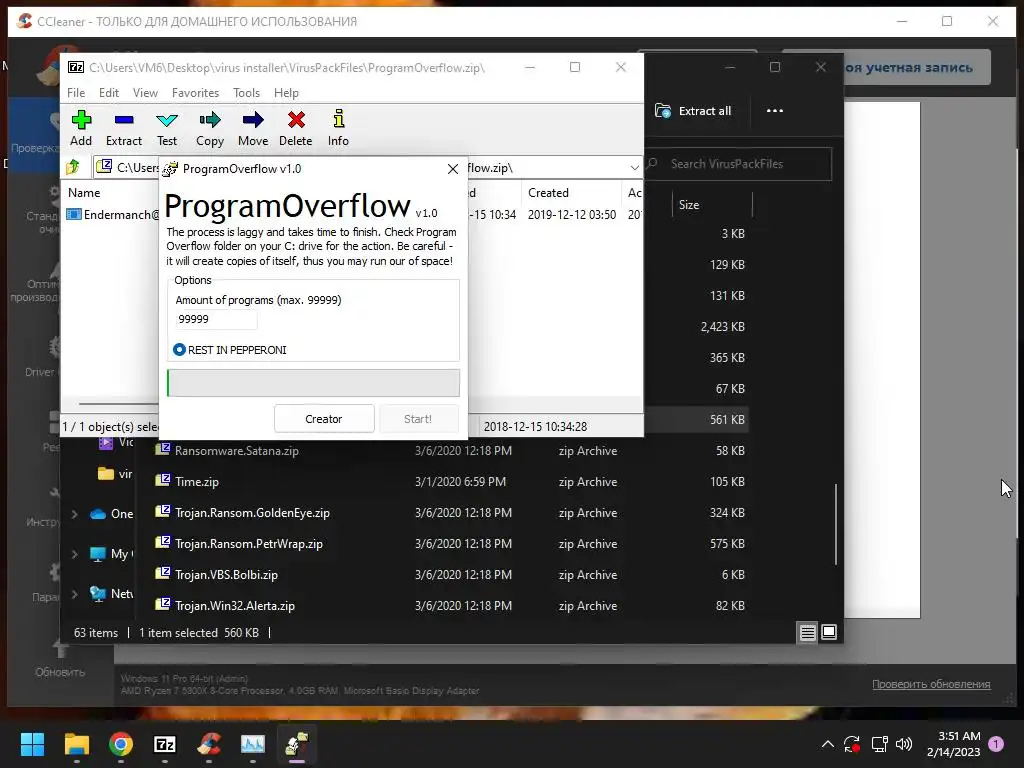Open the Tools menu in 7-Zip
Screen dimensions: 1024x768
(246, 93)
